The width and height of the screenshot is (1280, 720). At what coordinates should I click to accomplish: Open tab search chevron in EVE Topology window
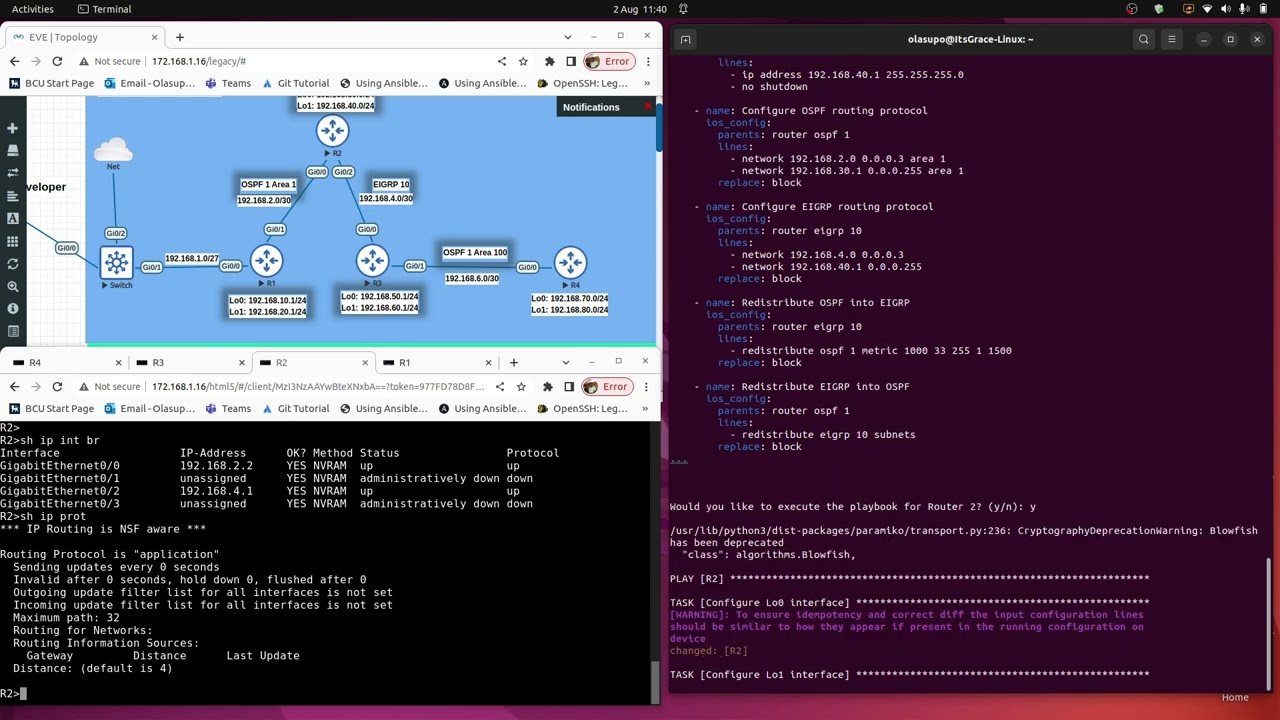pyautogui.click(x=567, y=37)
